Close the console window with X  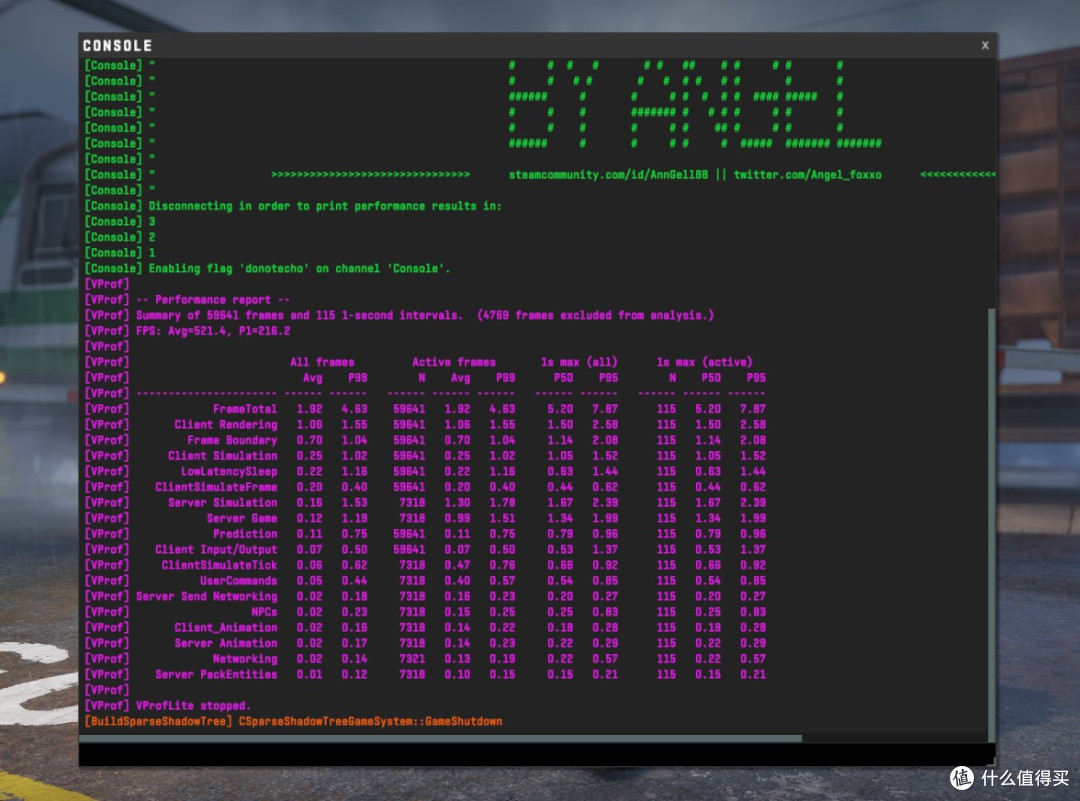pyautogui.click(x=985, y=45)
